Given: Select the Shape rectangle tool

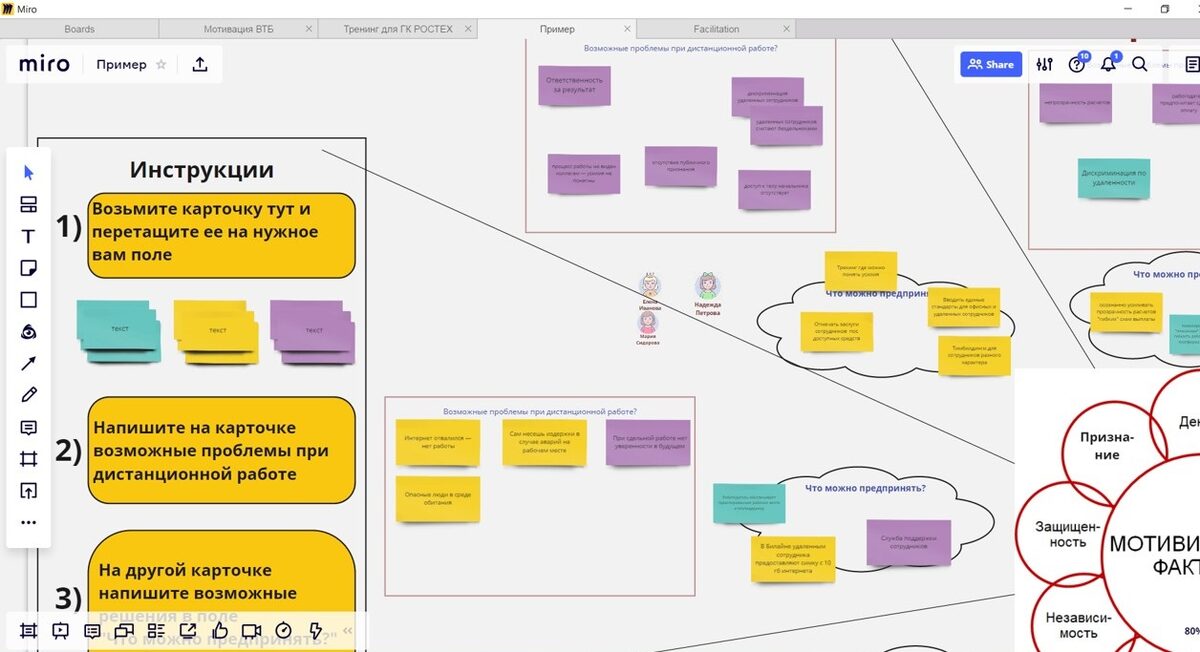Looking at the screenshot, I should pos(29,300).
